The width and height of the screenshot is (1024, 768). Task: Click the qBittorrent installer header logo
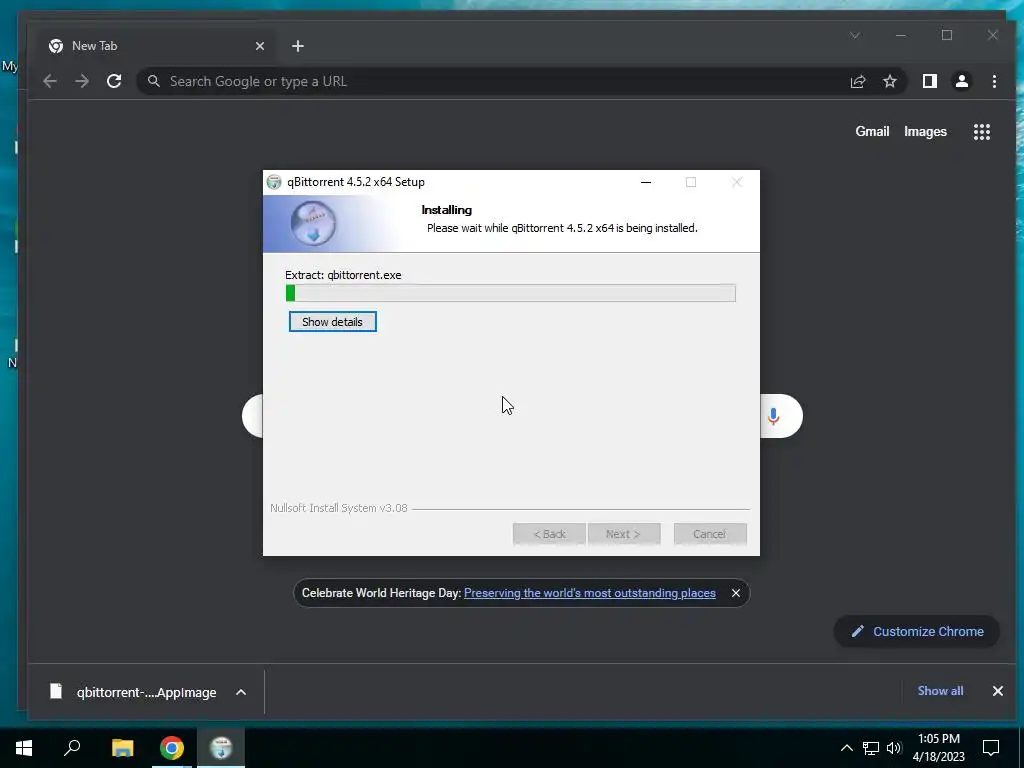click(x=313, y=223)
